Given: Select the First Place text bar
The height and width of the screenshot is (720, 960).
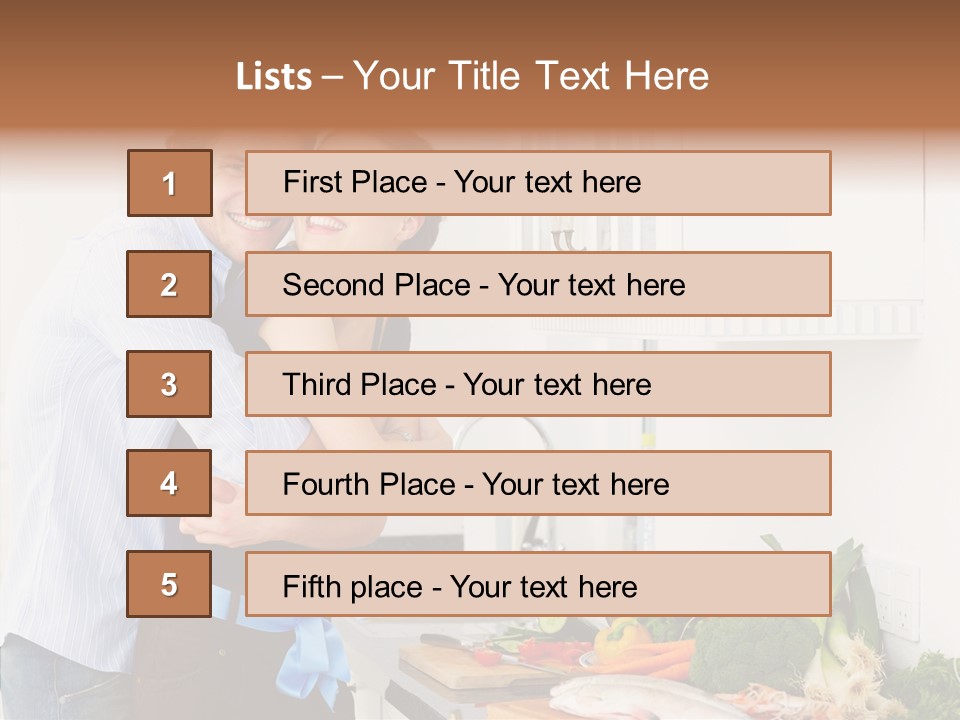Looking at the screenshot, I should [537, 183].
